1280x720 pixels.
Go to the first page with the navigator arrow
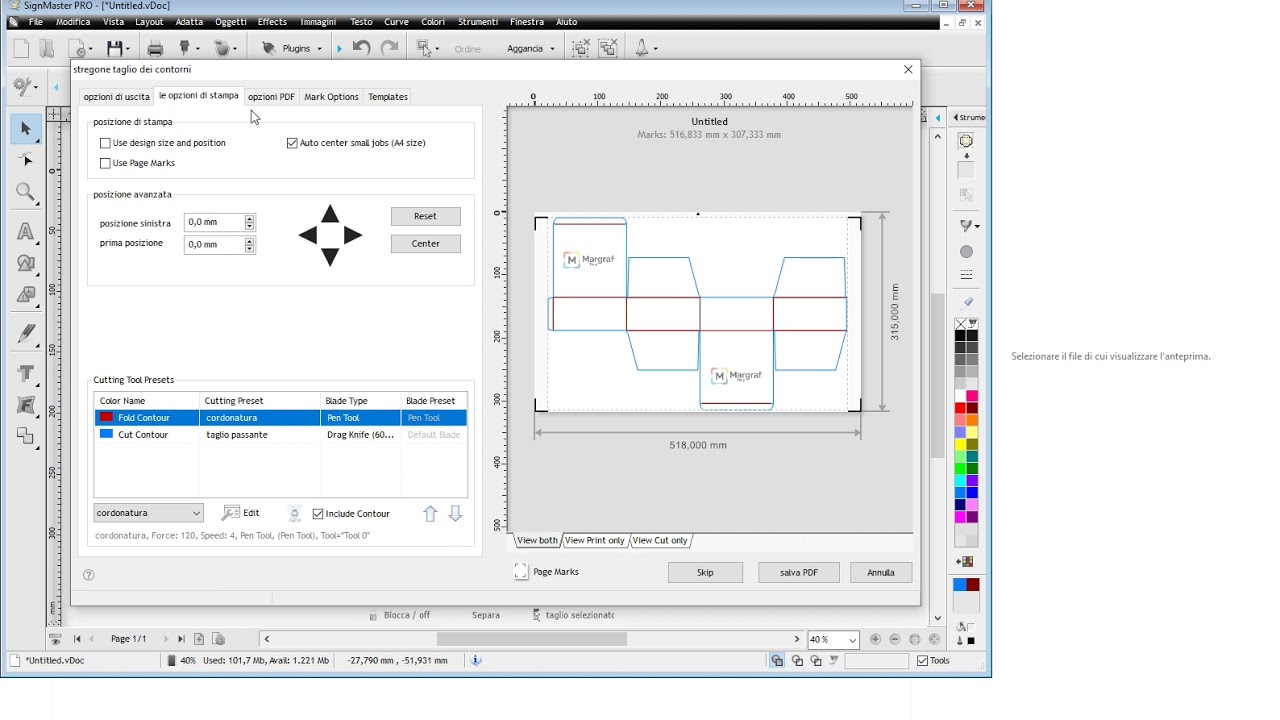tap(77, 639)
